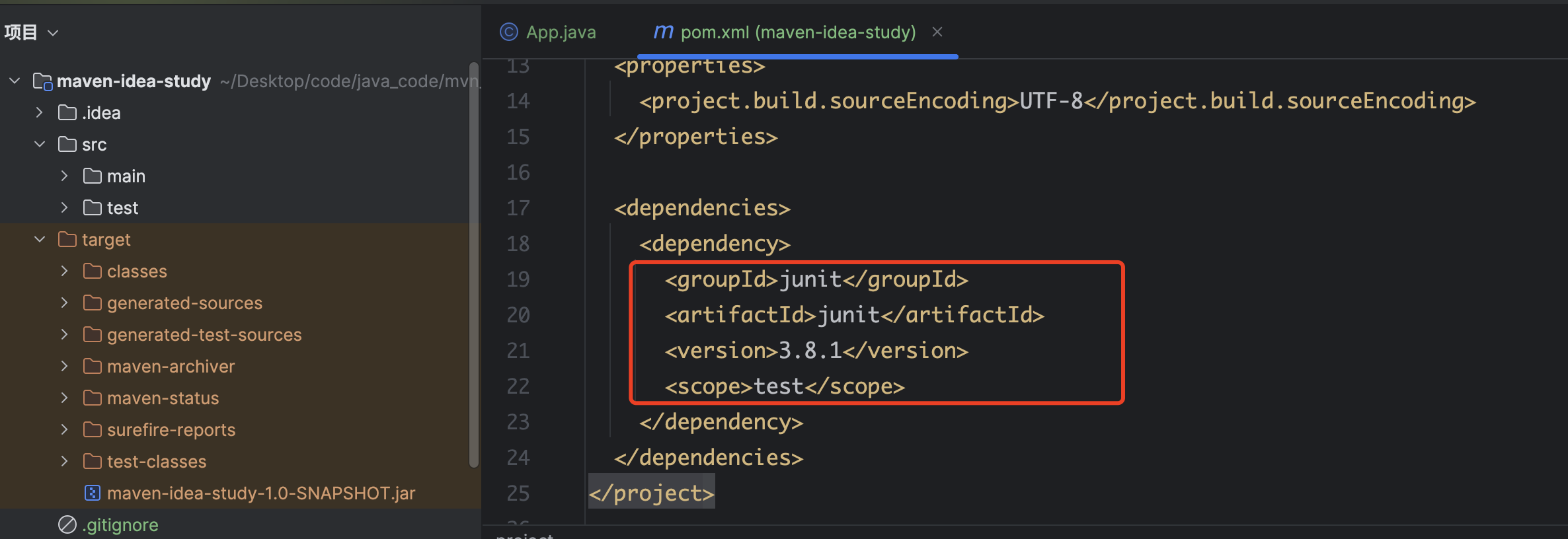This screenshot has width=1568, height=539.
Task: Click the Java class icon on App.java tab
Action: point(508,32)
